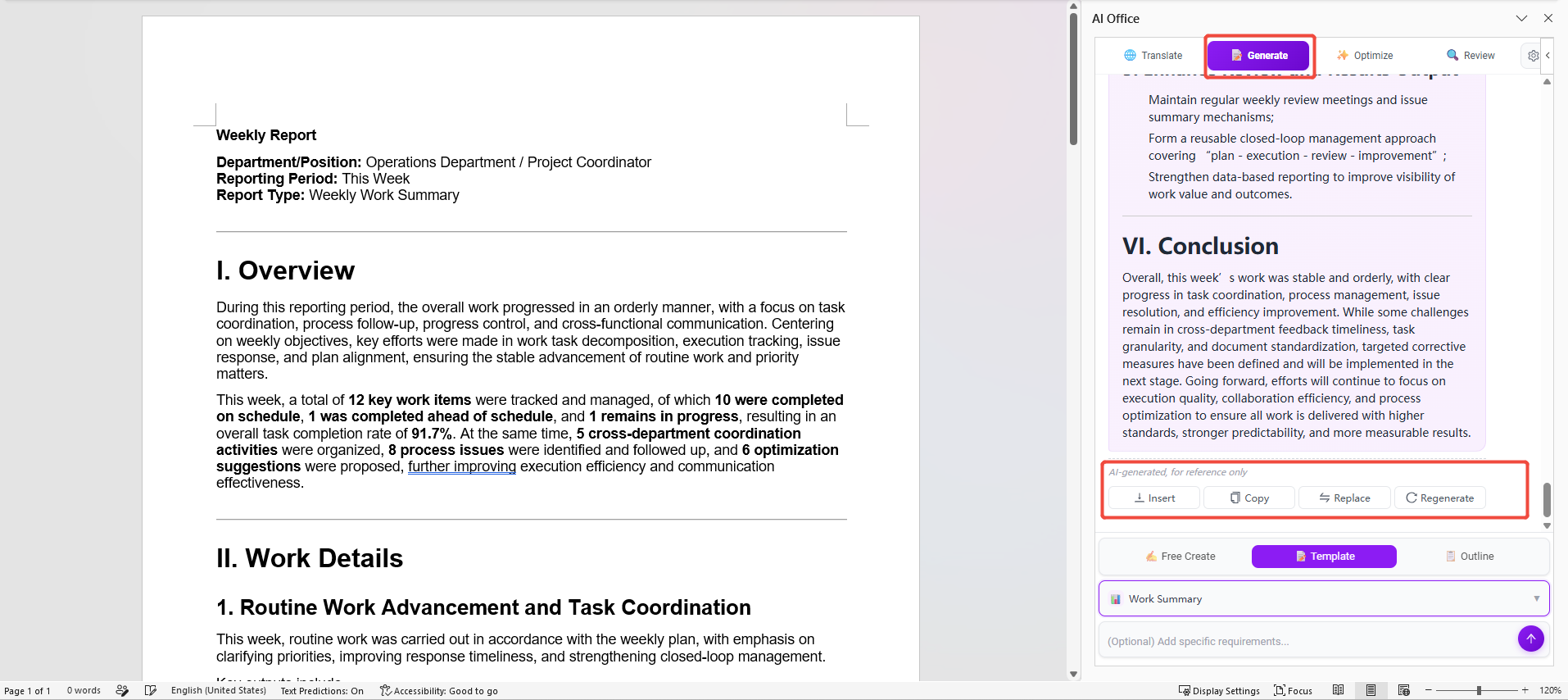Toggle Text Predictions setting

(322, 691)
